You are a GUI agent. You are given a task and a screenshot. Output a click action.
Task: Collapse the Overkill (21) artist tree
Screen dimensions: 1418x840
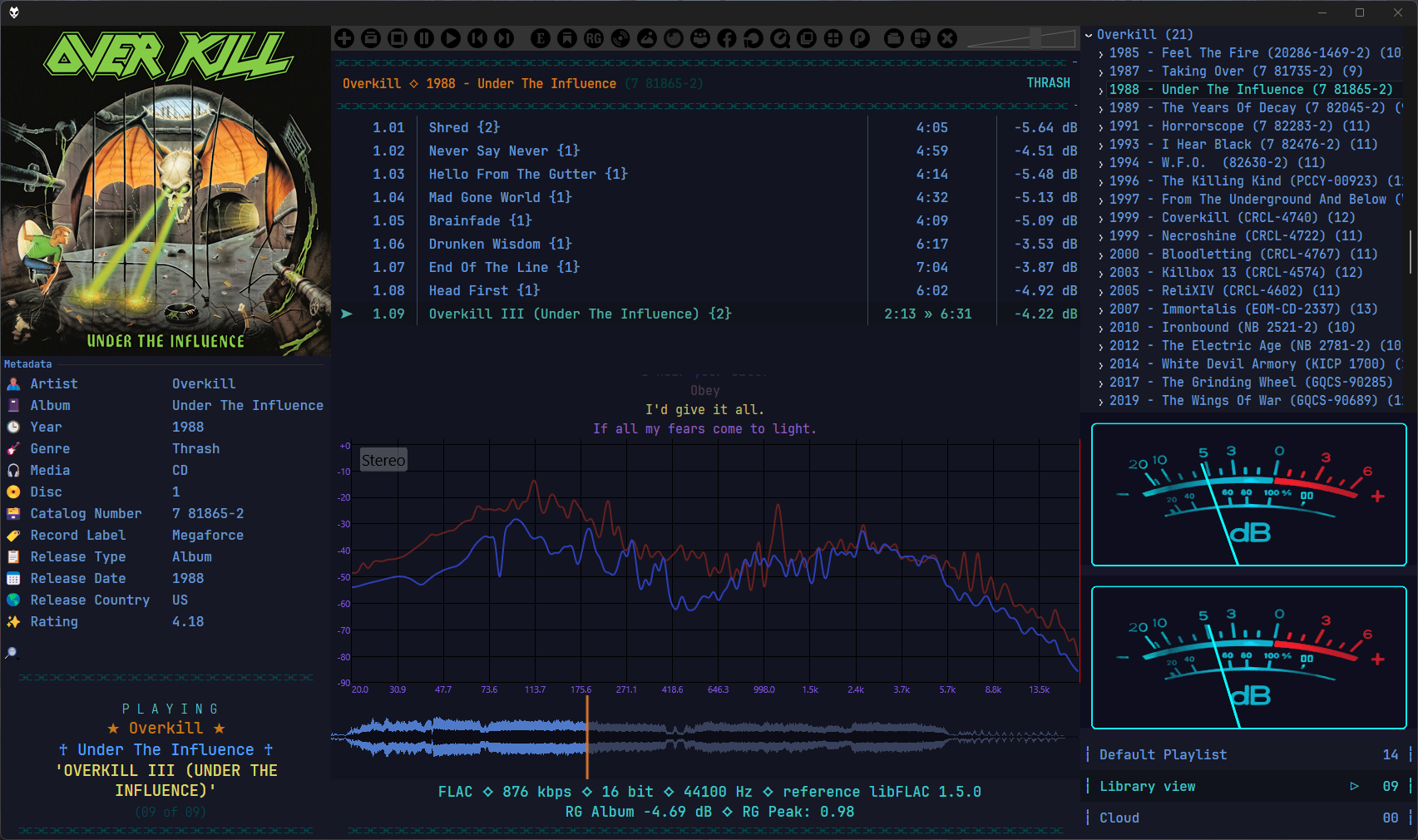(x=1089, y=35)
